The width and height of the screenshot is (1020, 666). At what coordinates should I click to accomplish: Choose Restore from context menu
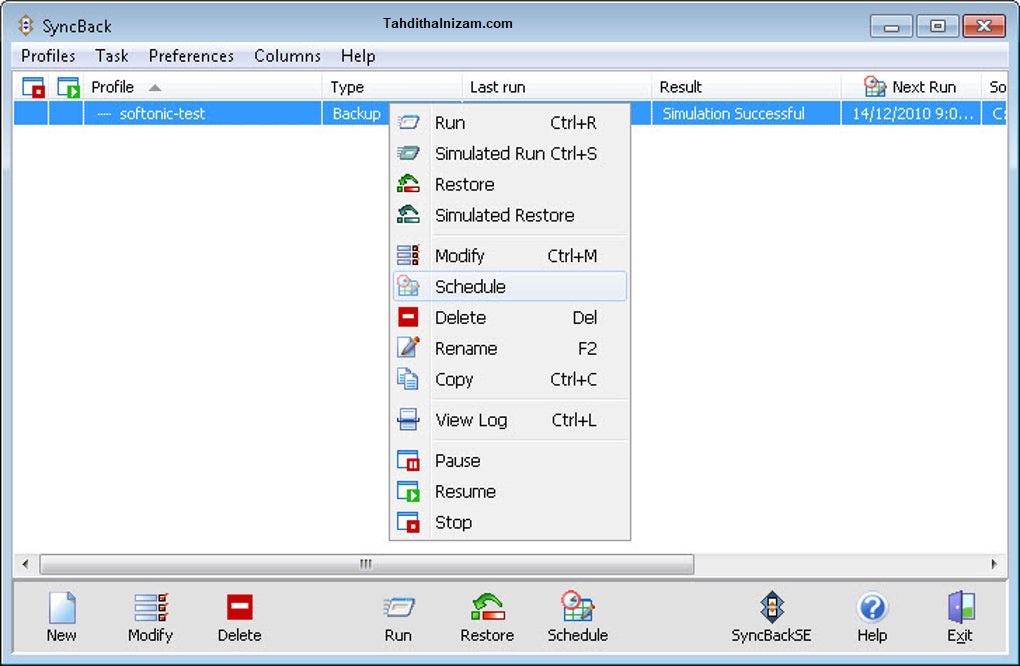click(510, 184)
